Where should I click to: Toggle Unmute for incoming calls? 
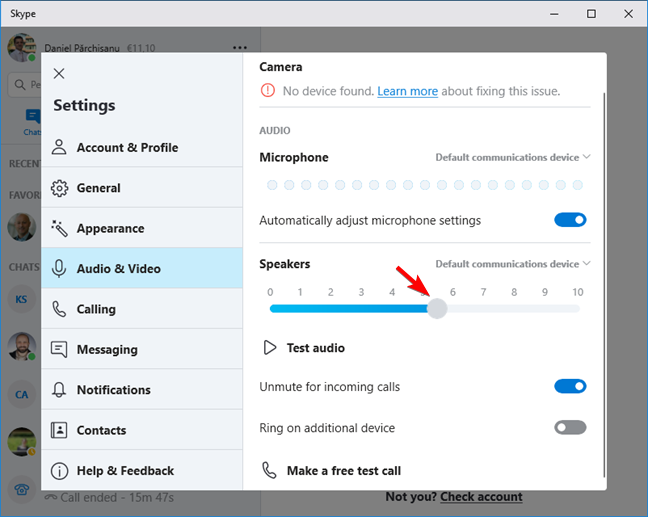click(570, 386)
